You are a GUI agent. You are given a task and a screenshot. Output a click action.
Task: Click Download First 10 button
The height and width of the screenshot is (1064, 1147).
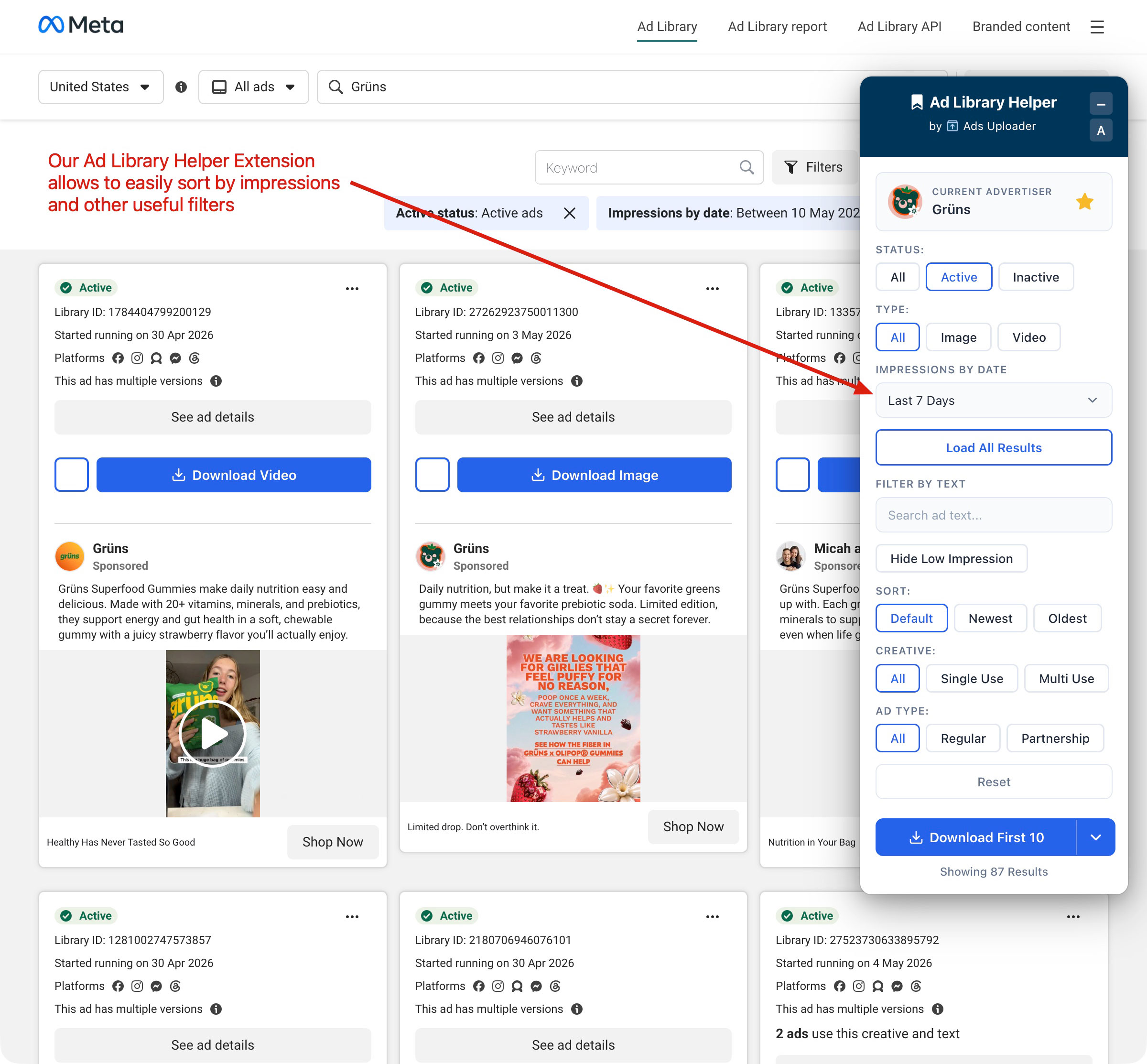[x=975, y=837]
